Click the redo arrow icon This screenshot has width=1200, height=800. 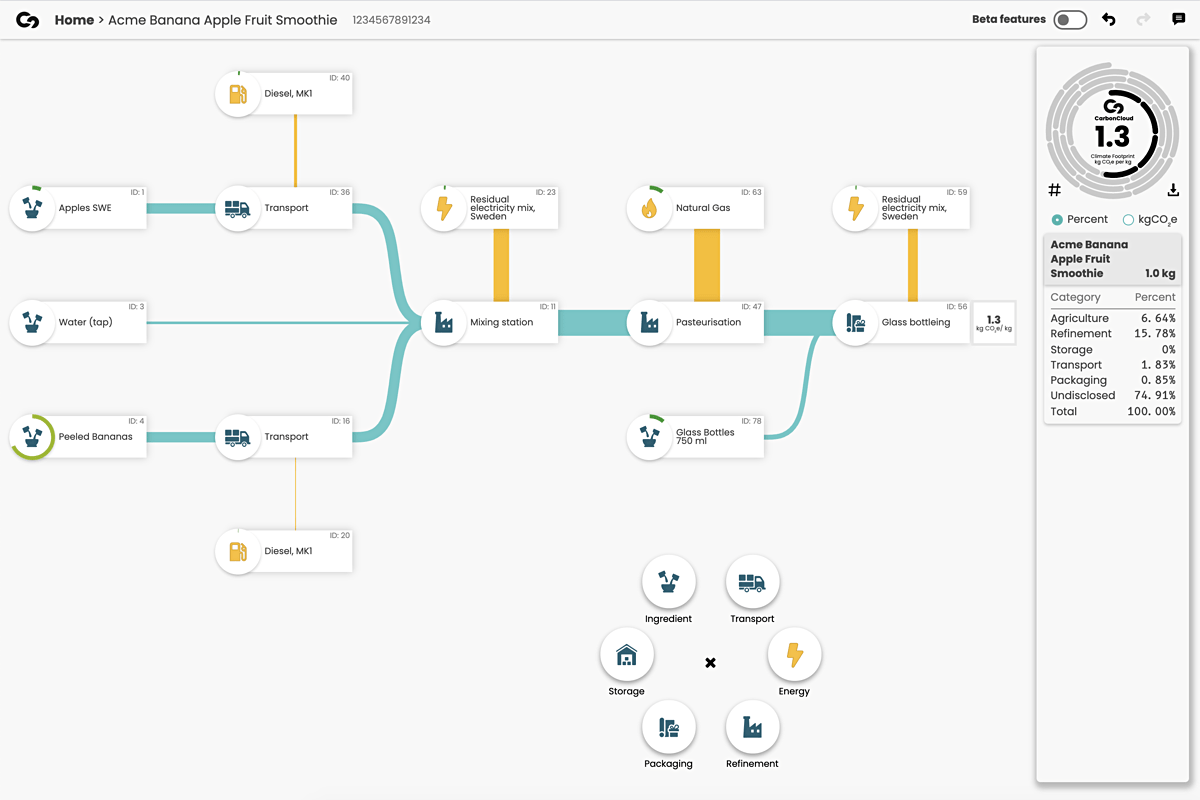(1144, 20)
